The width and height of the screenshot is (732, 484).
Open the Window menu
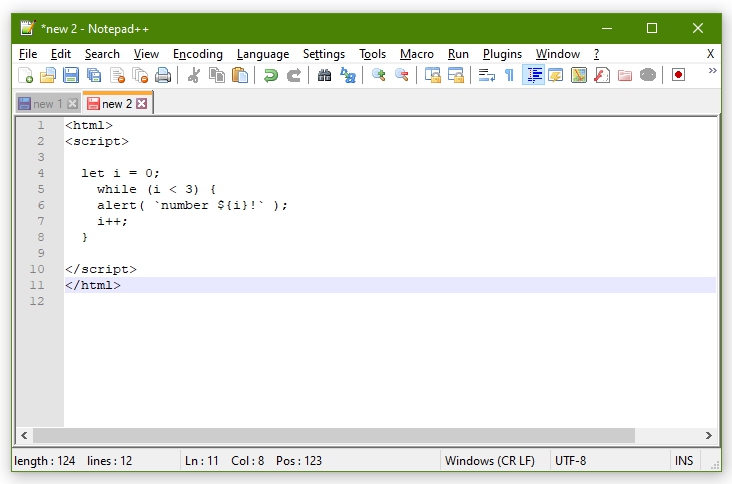pos(558,54)
